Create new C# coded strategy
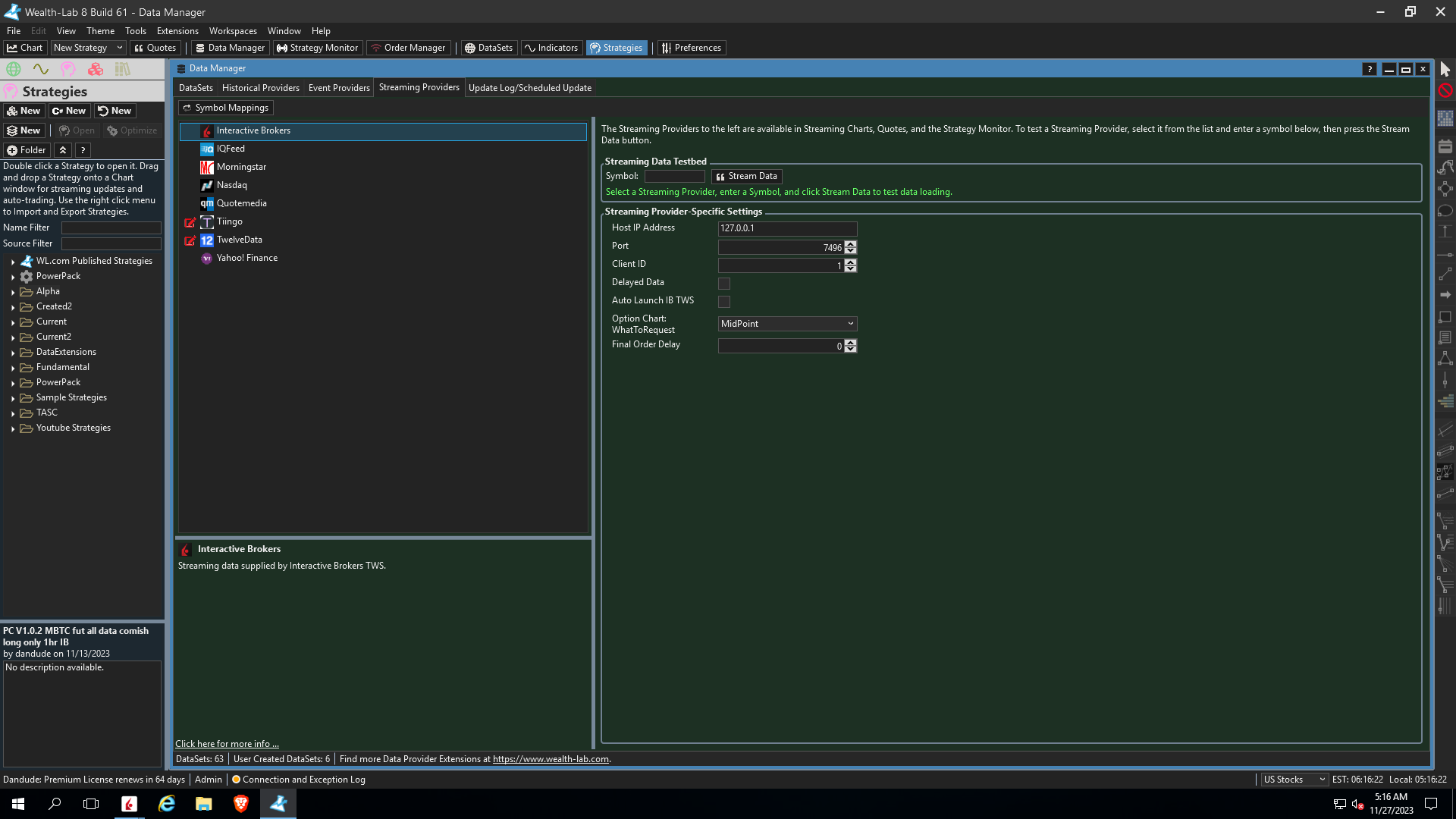 [x=69, y=111]
